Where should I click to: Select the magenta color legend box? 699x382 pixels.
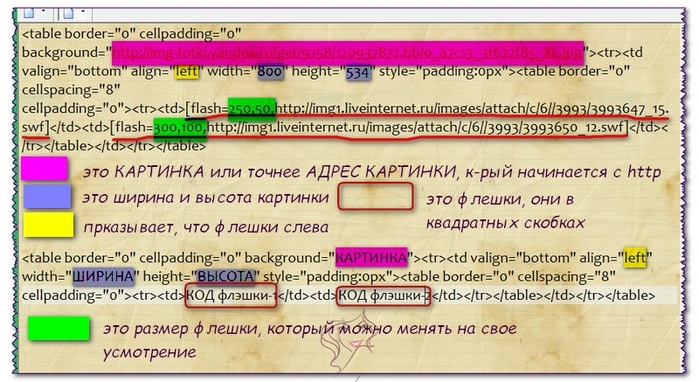(44, 168)
